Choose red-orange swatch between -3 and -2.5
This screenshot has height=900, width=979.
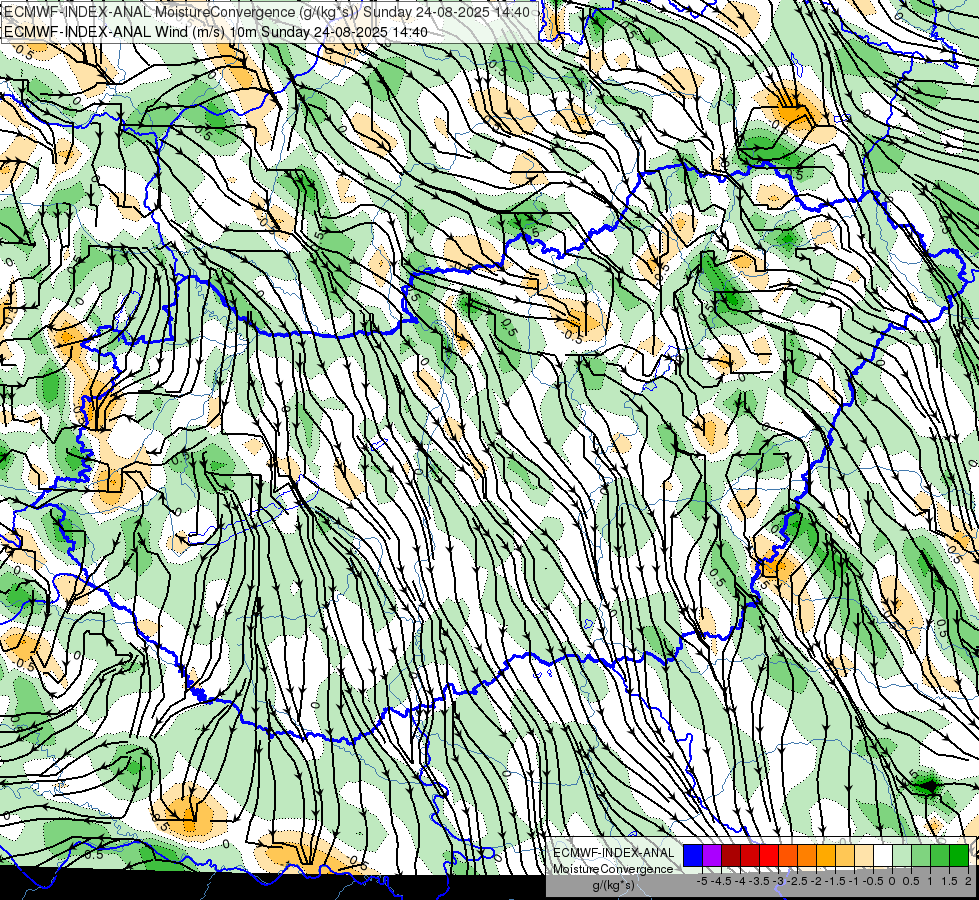[x=788, y=856]
